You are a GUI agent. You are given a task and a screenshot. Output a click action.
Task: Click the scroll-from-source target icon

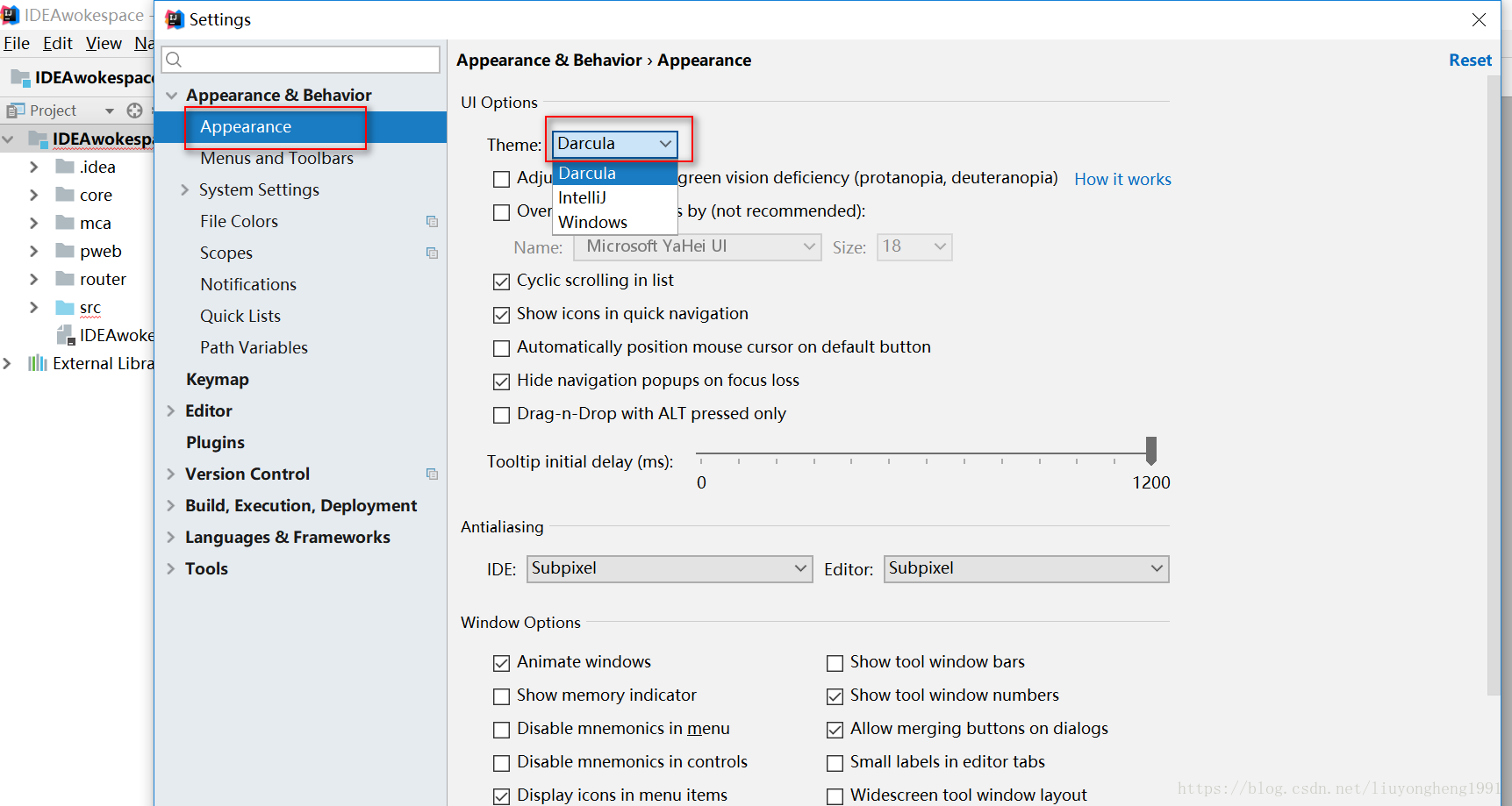(134, 111)
